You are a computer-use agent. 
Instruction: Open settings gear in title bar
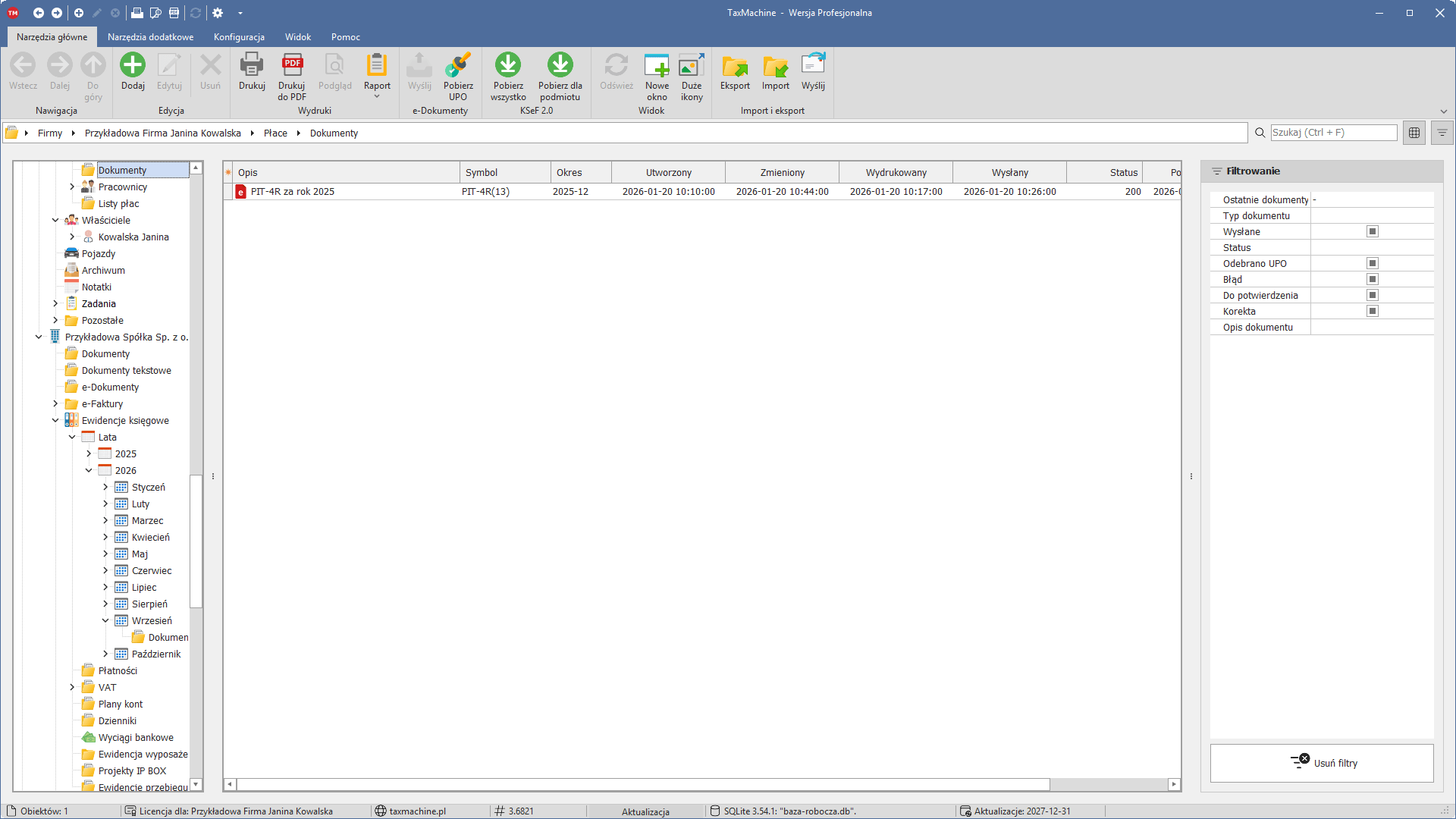click(x=218, y=13)
